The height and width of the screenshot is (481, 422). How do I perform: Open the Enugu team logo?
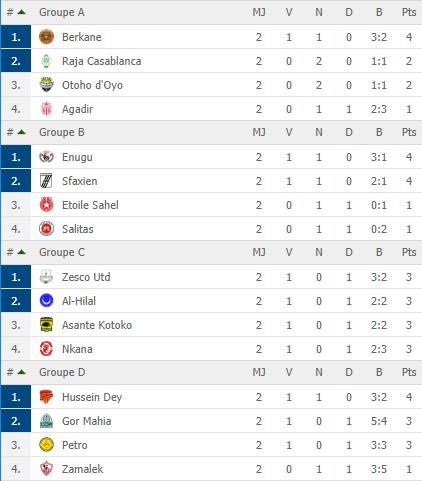(46, 157)
